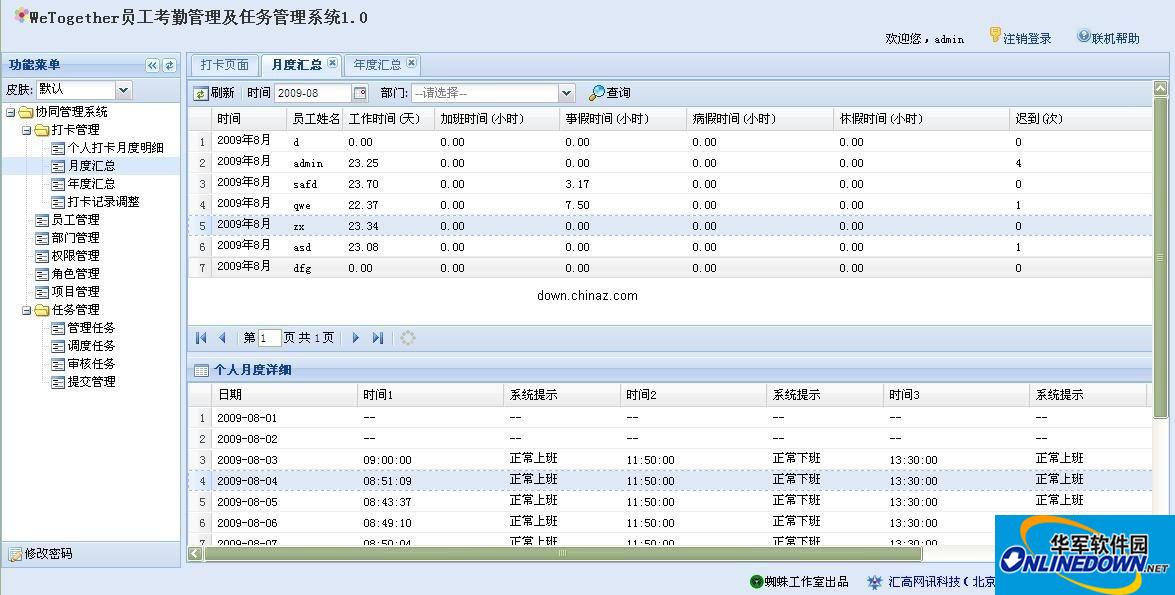The width and height of the screenshot is (1175, 595).
Task: Collapse the 功能菜单 panel with double-arrow toggle
Action: pos(150,64)
